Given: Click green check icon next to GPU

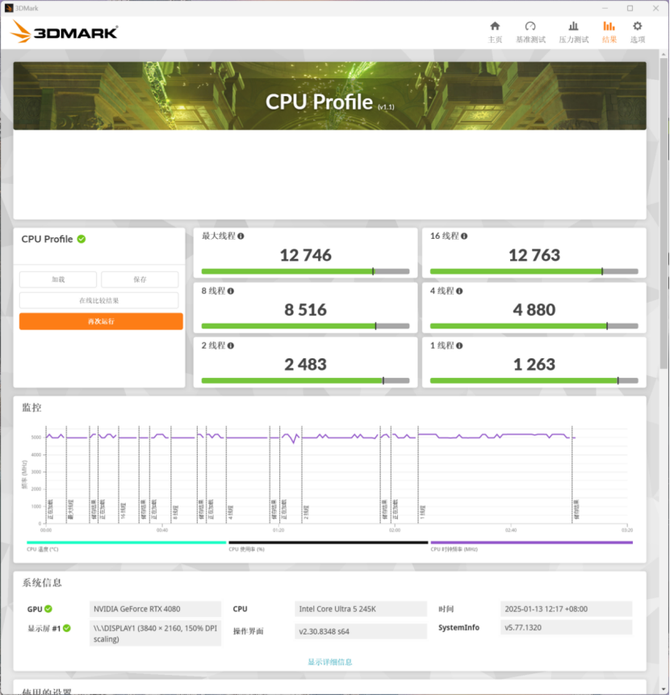Looking at the screenshot, I should [x=48, y=609].
